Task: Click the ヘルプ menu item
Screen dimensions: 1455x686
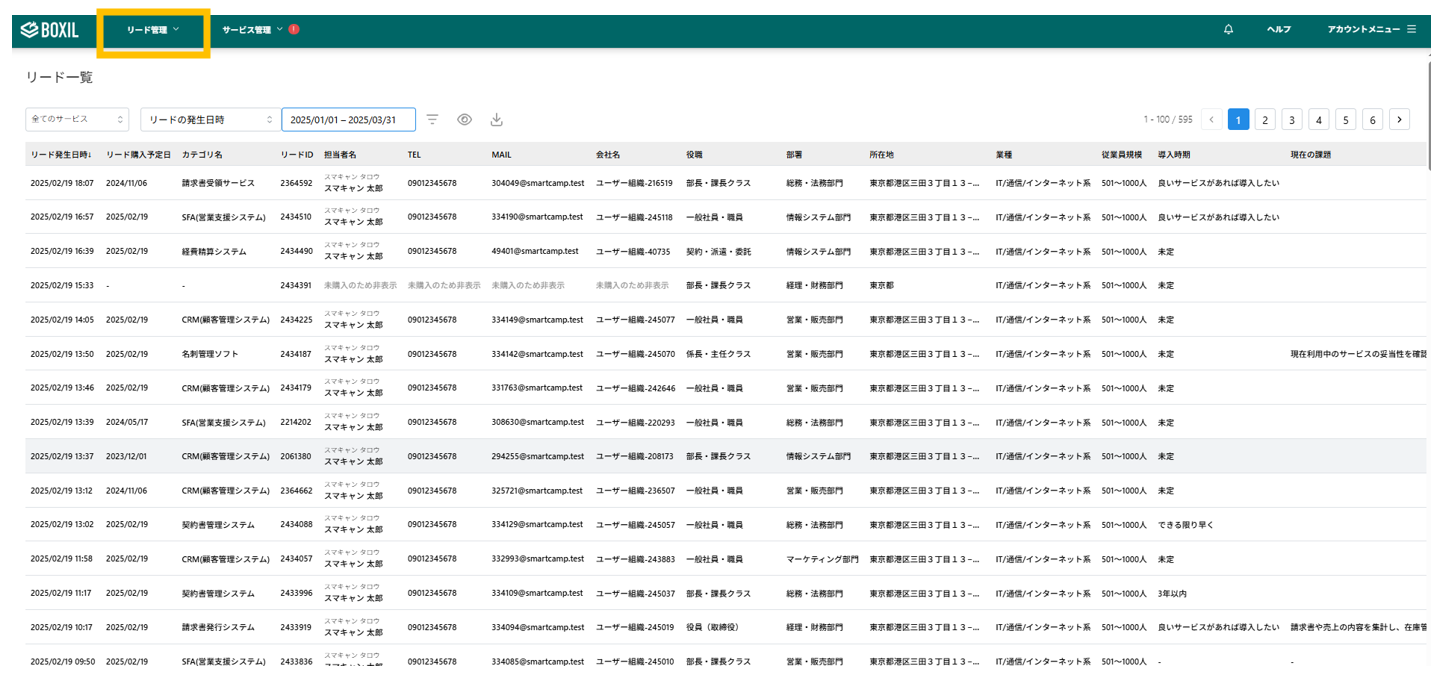Action: (1278, 30)
